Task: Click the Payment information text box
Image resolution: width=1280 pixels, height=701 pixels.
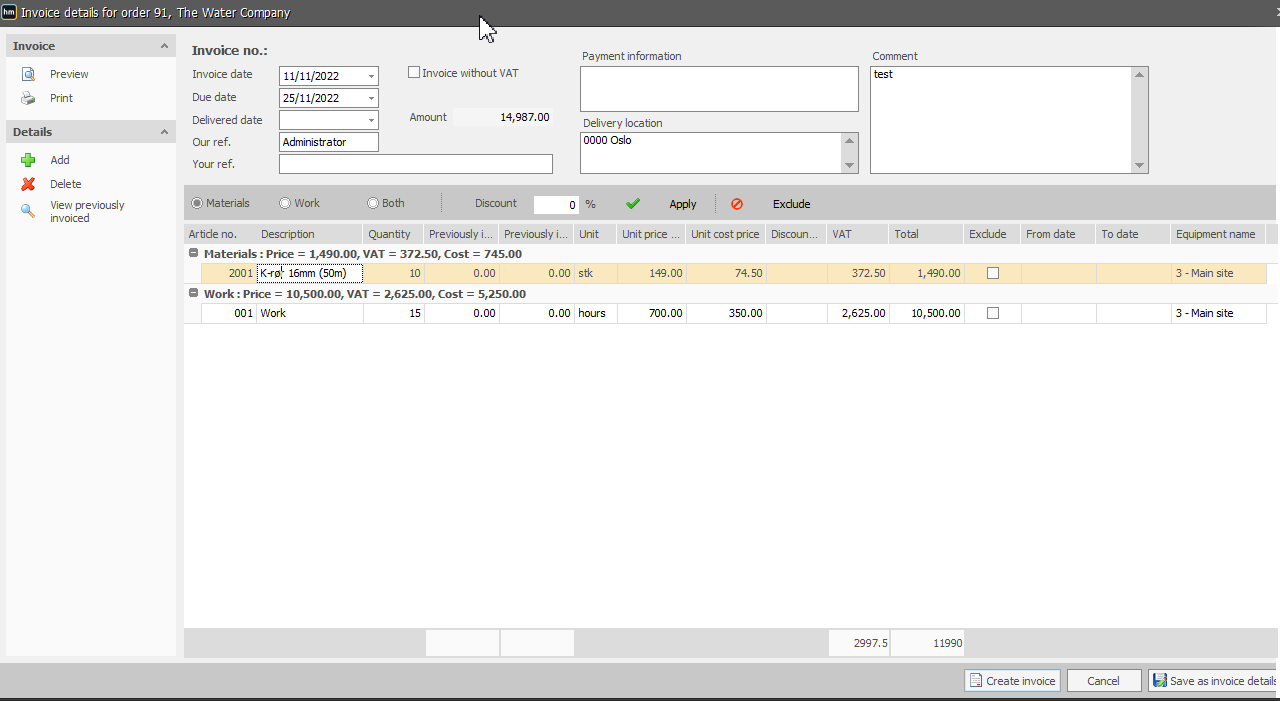Action: point(719,89)
